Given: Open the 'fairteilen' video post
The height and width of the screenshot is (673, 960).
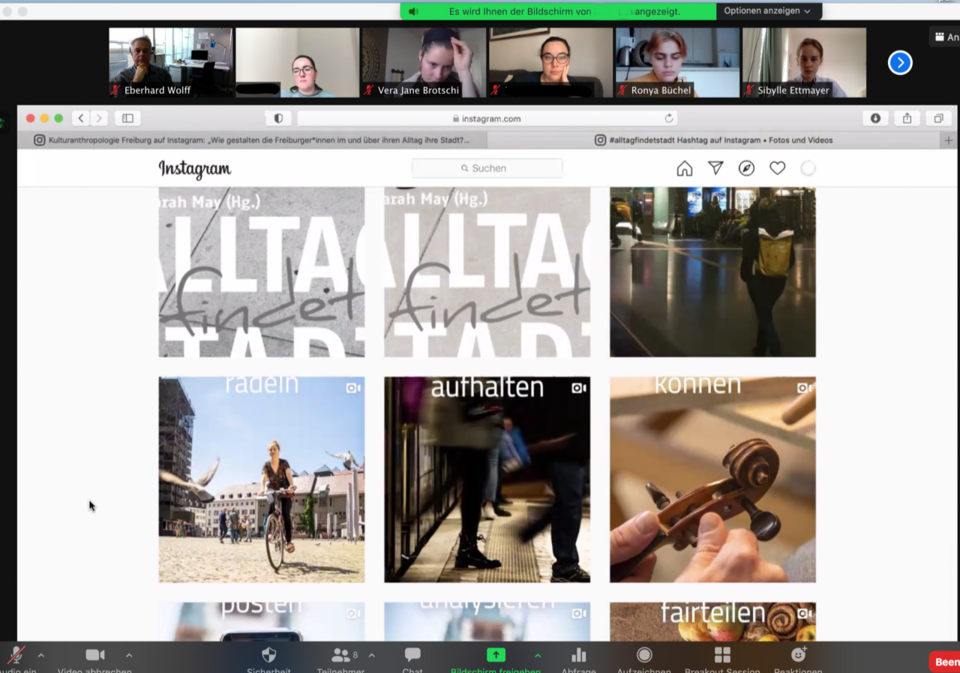Looking at the screenshot, I should tap(713, 622).
